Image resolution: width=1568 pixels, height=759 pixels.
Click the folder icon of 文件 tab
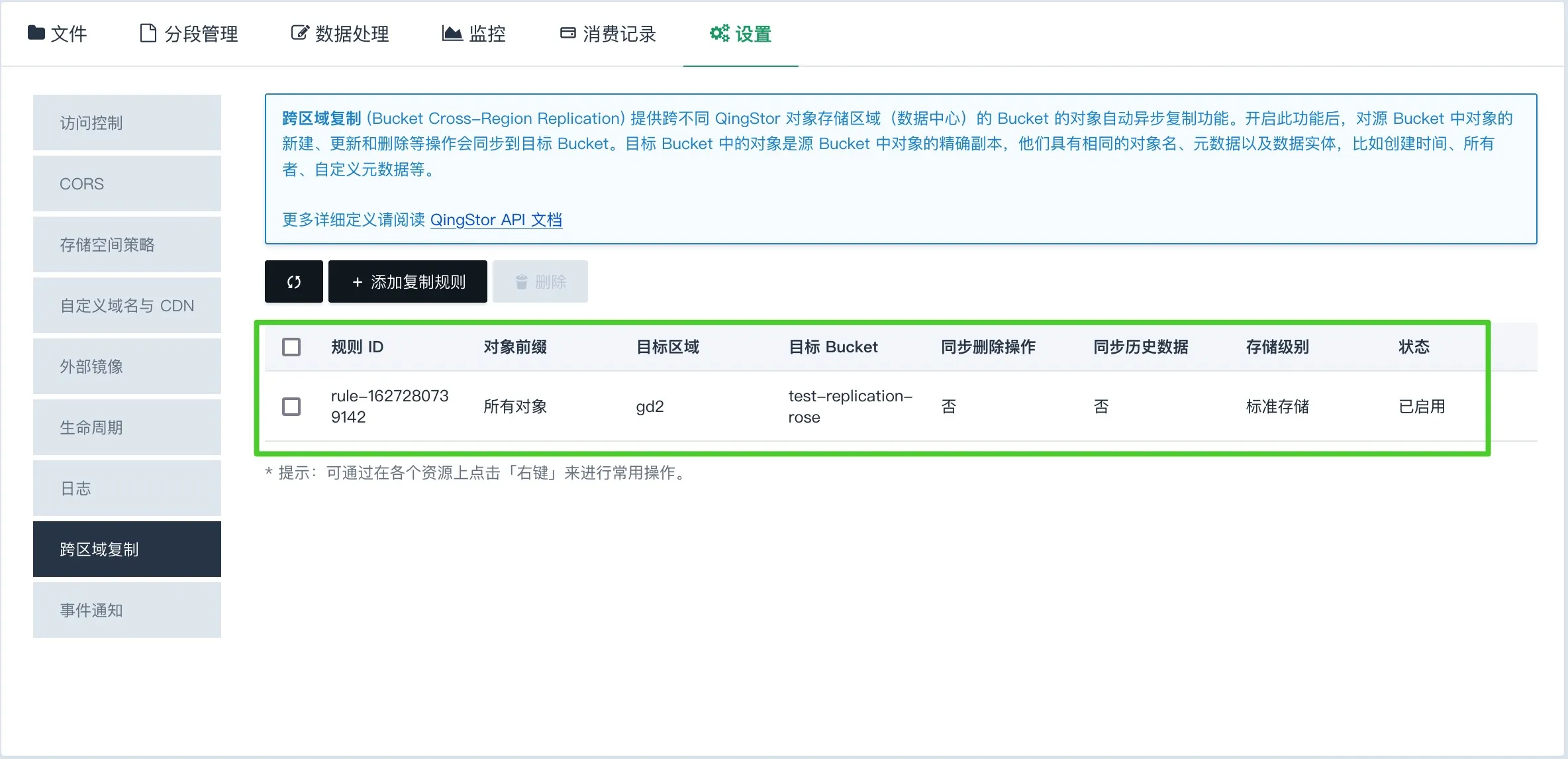click(x=36, y=32)
